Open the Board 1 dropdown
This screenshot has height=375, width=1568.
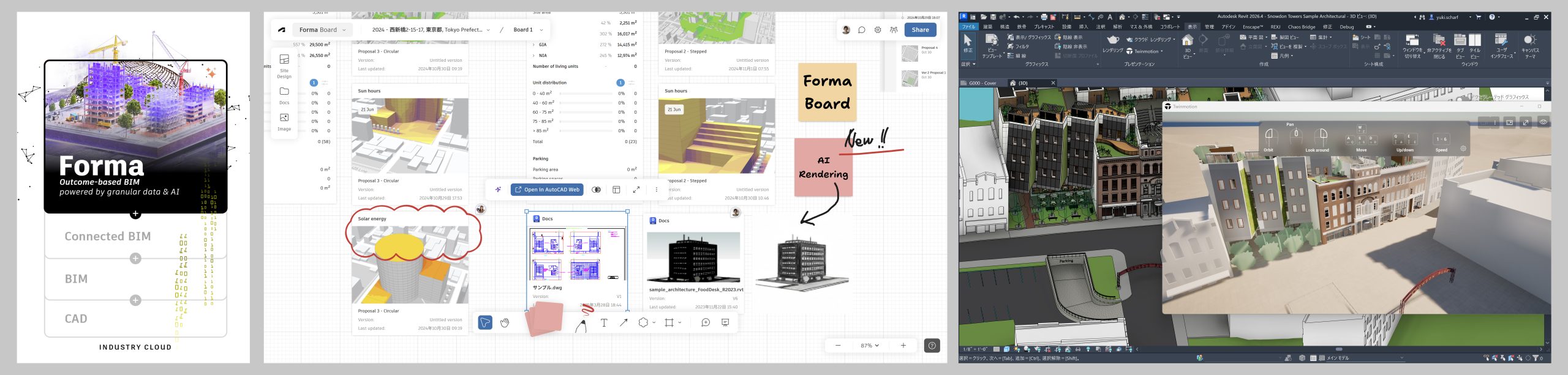pos(528,30)
